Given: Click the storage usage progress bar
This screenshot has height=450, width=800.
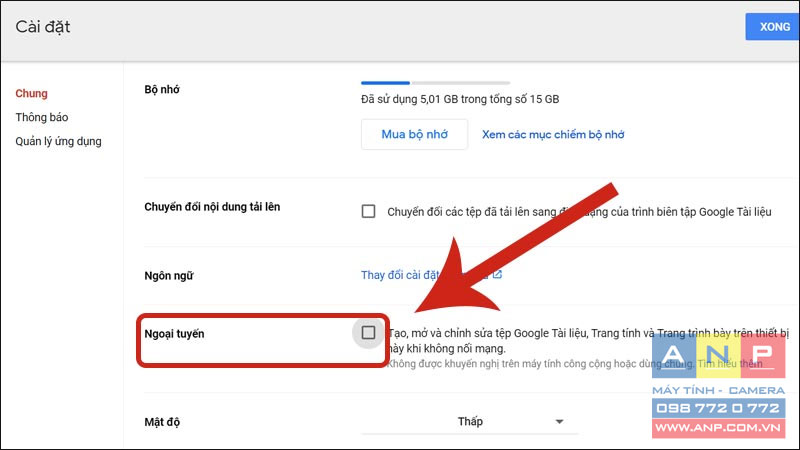Looking at the screenshot, I should point(435,83).
